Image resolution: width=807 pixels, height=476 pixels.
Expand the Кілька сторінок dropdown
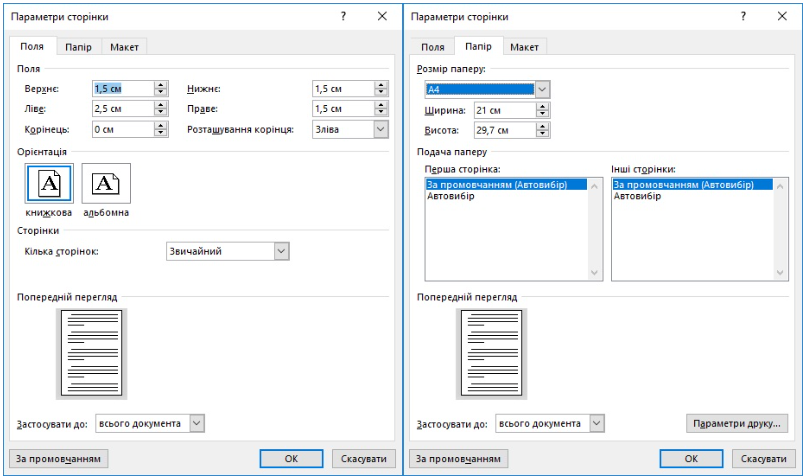click(281, 251)
